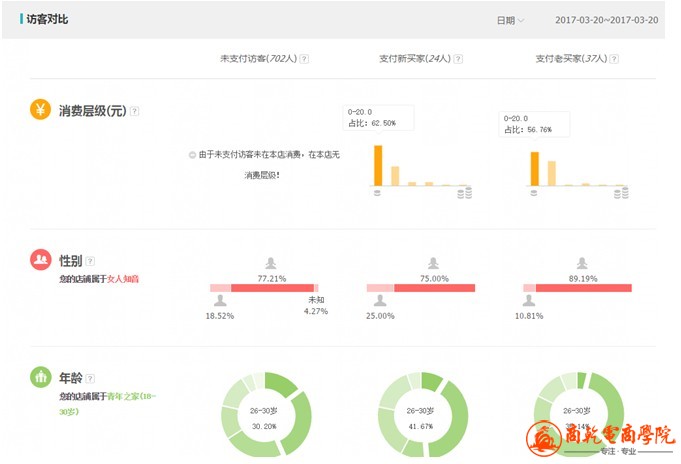The image size is (681, 464).
Task: Click help icon beside 消费层级(元)
Action: (135, 111)
